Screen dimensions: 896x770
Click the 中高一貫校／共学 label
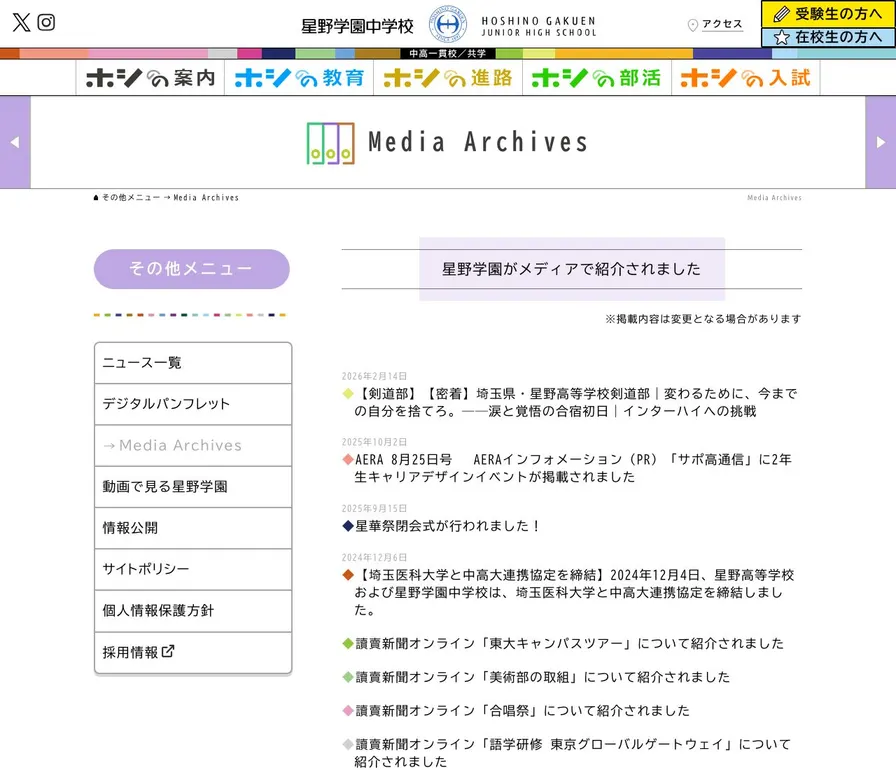(447, 54)
